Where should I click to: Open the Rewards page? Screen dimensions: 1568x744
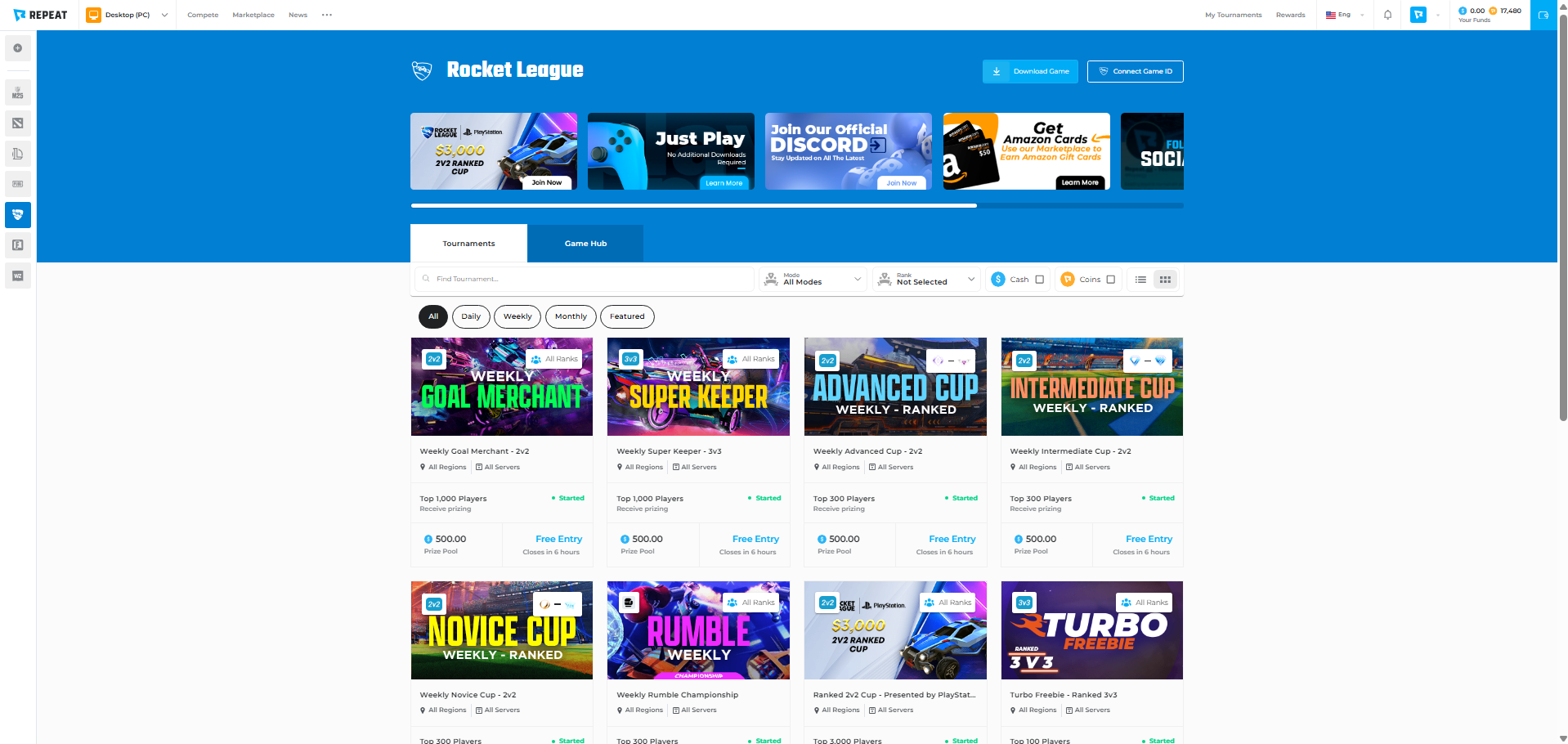tap(1290, 15)
